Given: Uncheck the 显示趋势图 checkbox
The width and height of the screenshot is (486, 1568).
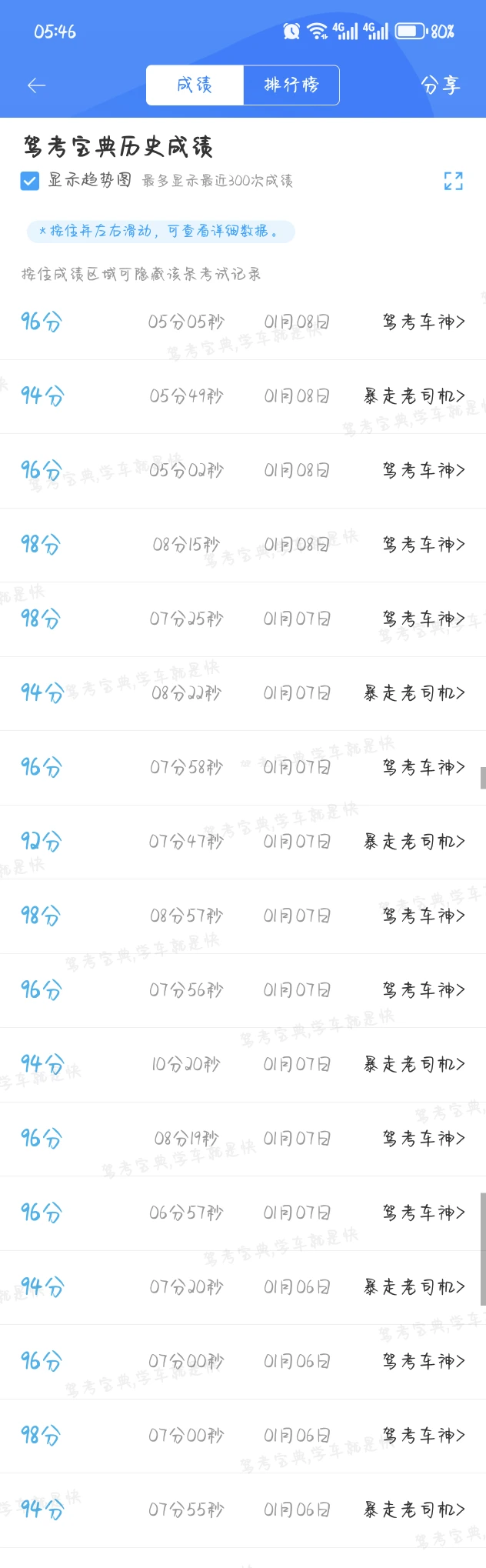Looking at the screenshot, I should (x=30, y=181).
